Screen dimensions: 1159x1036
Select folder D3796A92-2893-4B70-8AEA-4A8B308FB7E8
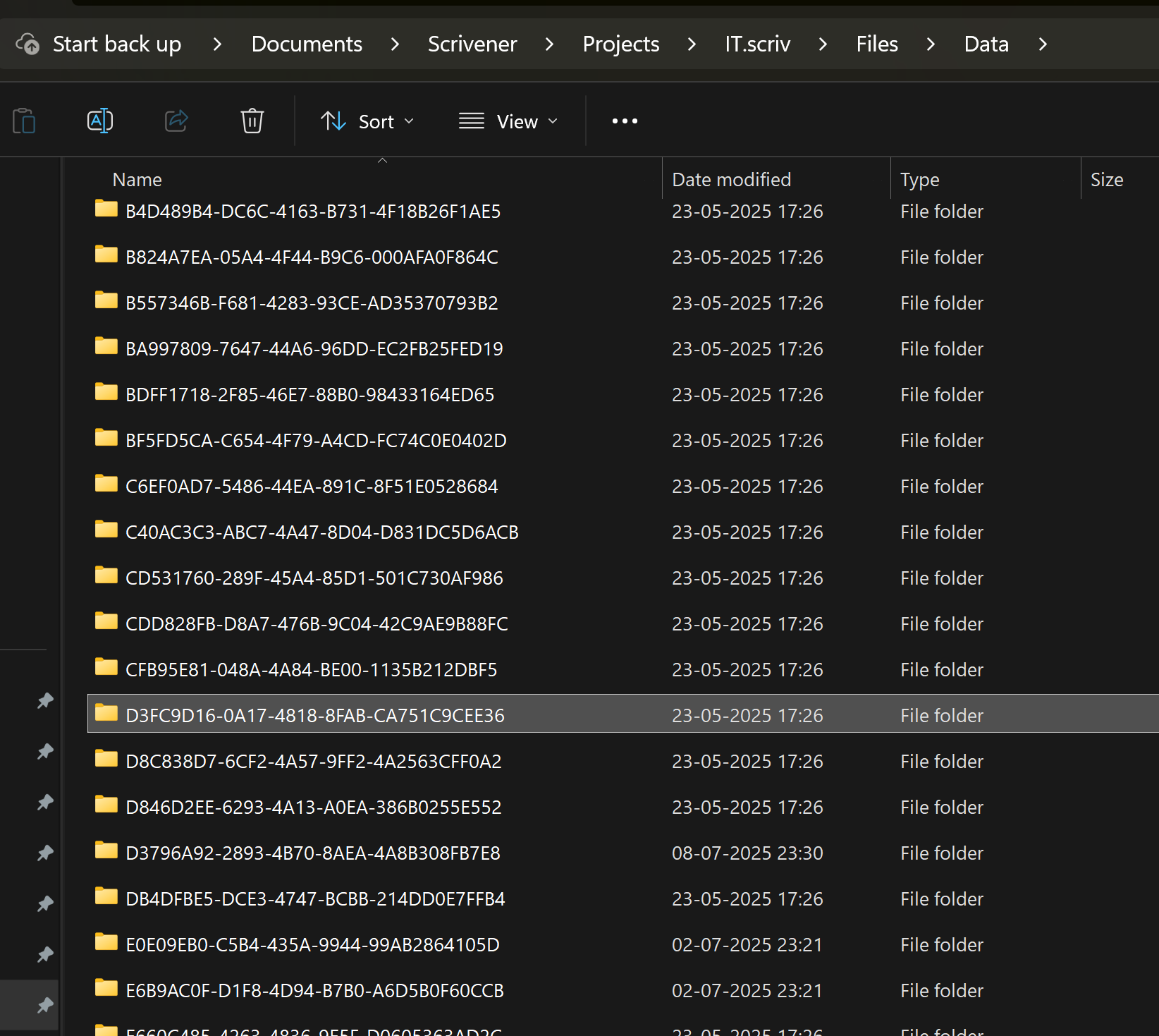312,853
